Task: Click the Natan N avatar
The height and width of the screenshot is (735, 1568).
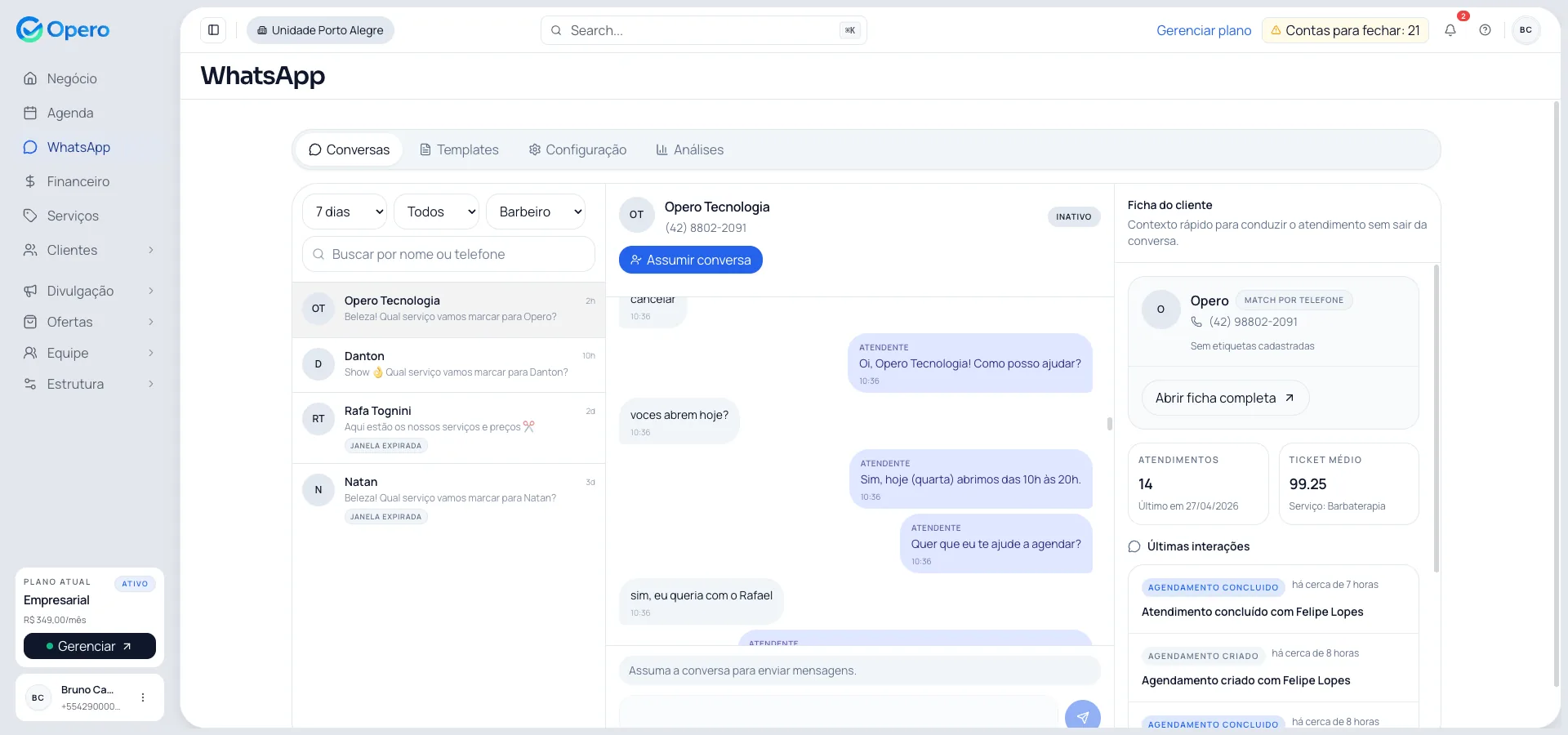Action: (x=318, y=490)
